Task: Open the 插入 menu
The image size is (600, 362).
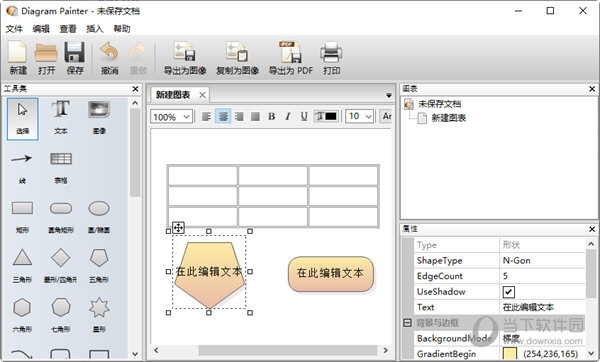Action: pos(95,29)
